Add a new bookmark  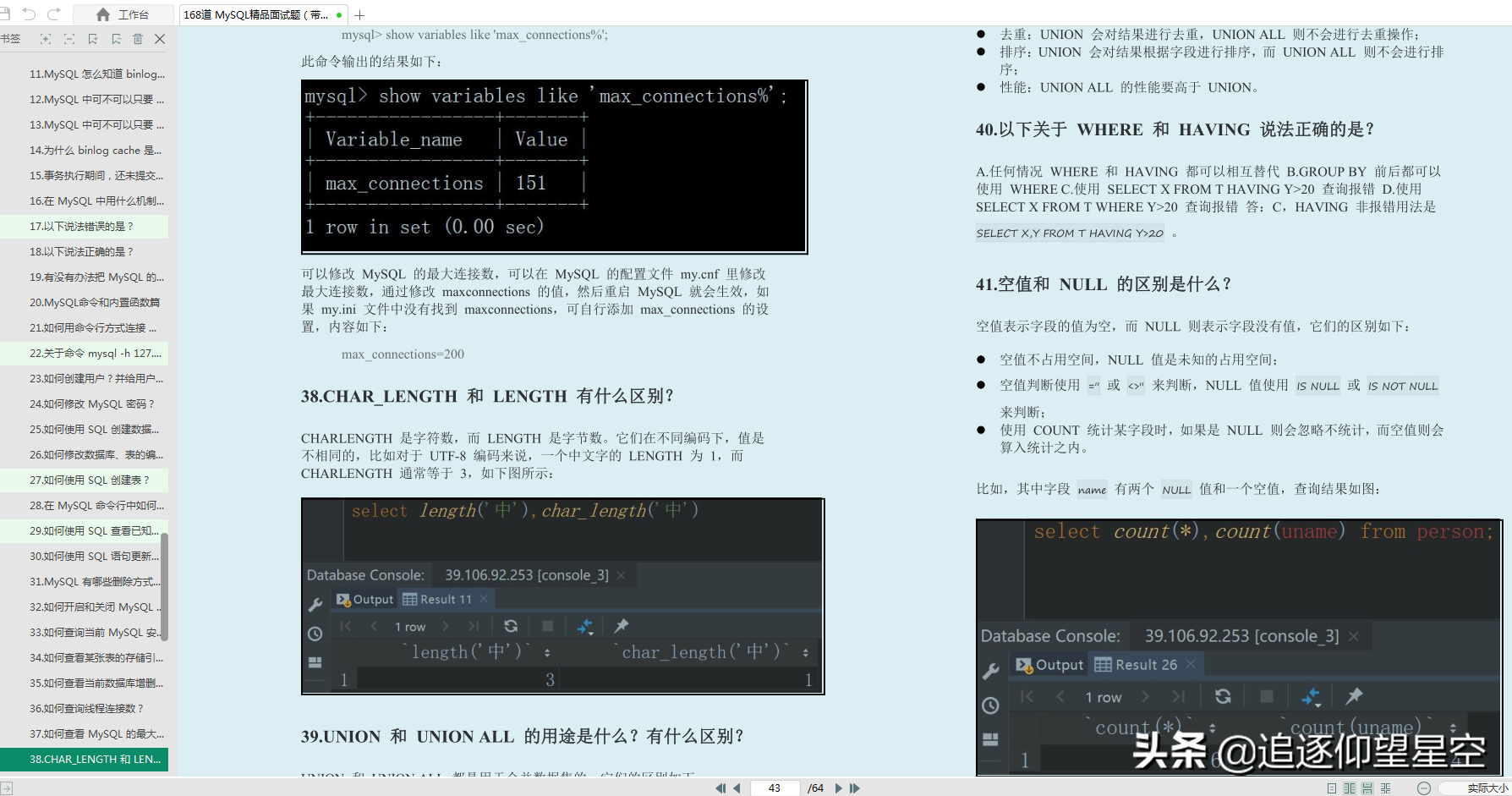pos(93,39)
